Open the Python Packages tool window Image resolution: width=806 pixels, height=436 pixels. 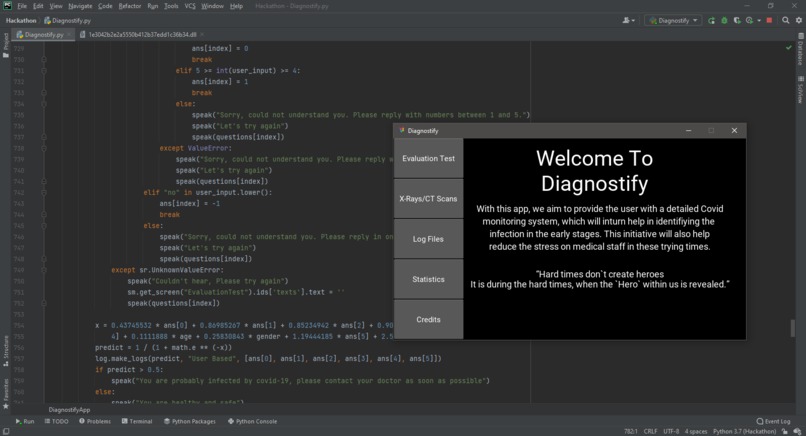190,421
